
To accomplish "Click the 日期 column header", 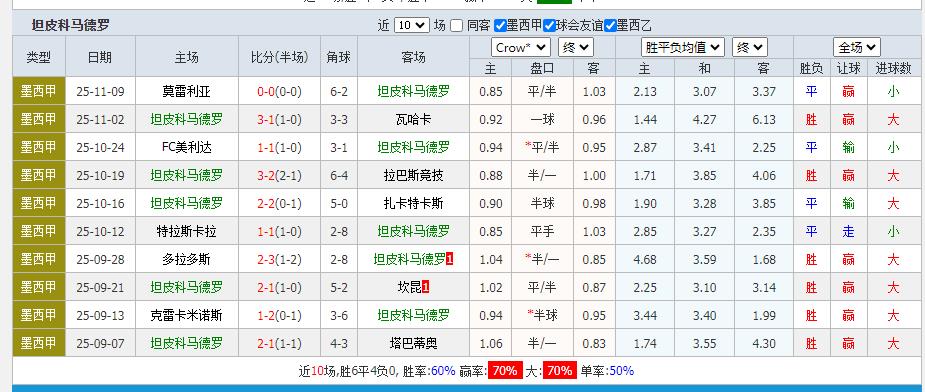I will point(100,57).
